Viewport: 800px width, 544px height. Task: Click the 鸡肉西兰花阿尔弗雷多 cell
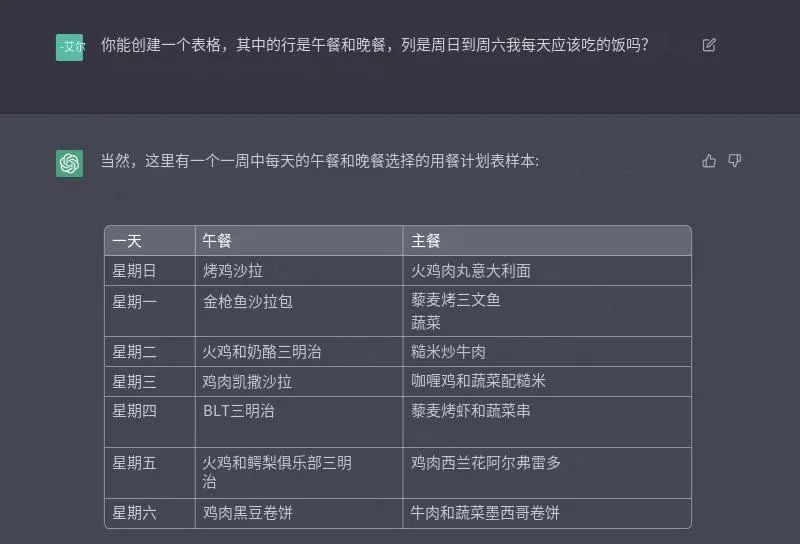pos(547,473)
